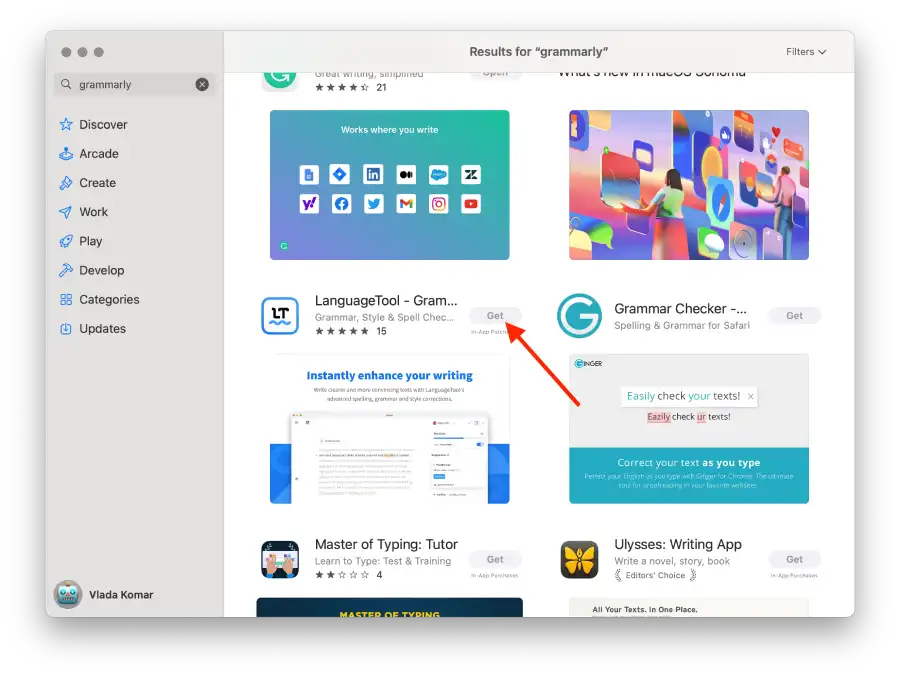Viewport: 900px width, 677px height.
Task: Click the Results for grammarly heading
Action: [538, 52]
